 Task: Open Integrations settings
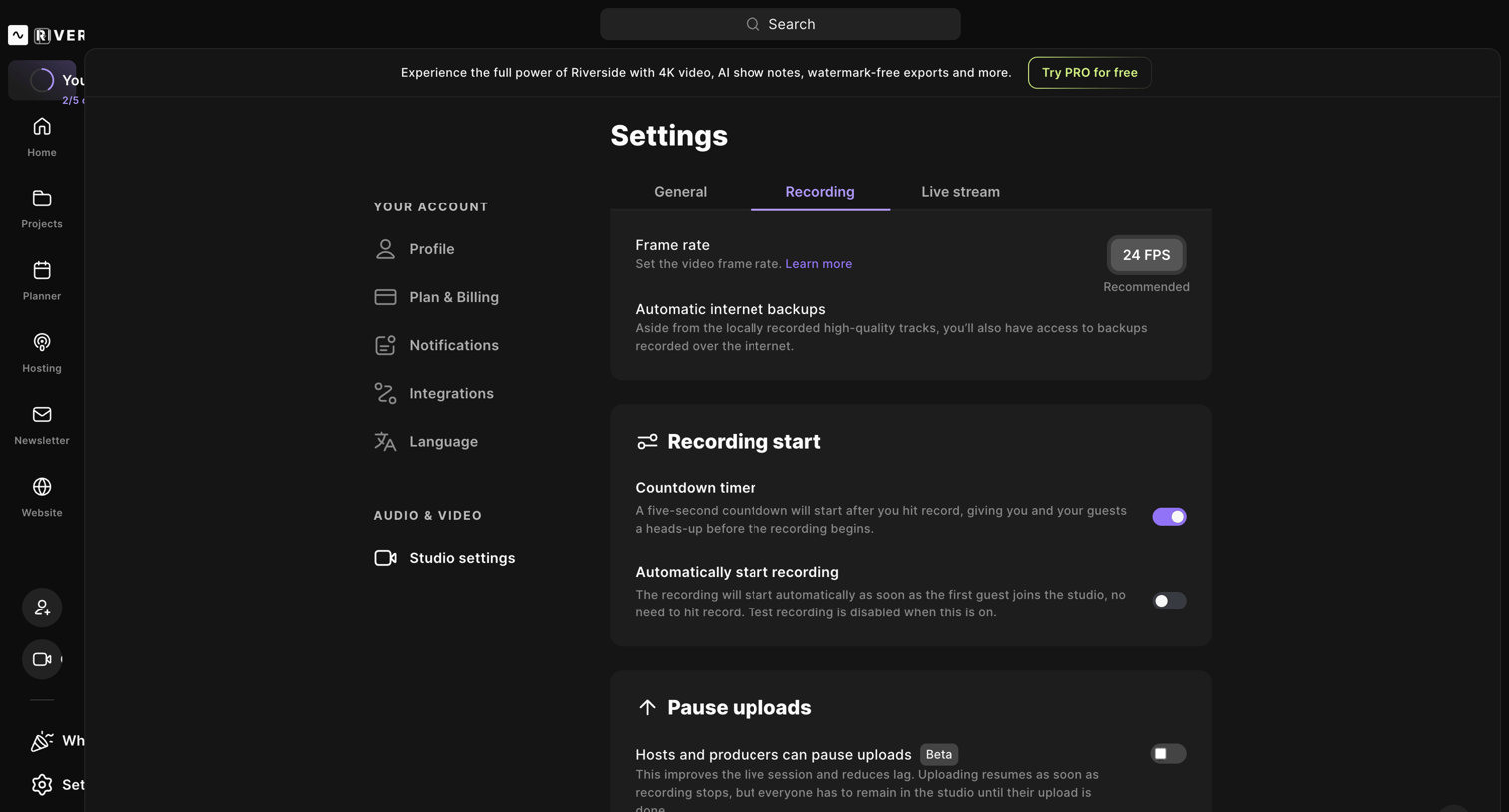click(x=434, y=393)
